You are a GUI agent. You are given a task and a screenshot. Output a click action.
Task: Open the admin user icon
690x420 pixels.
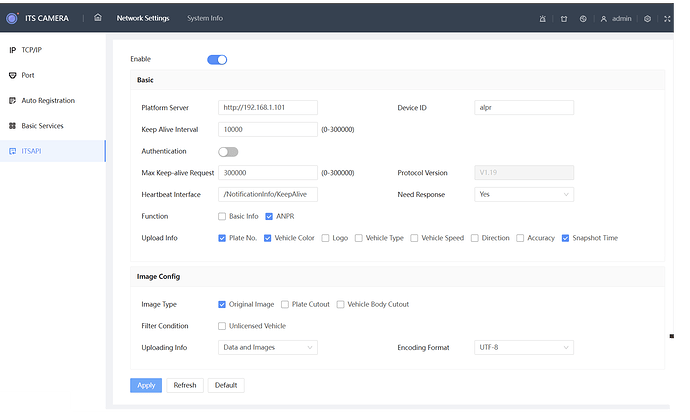(604, 18)
